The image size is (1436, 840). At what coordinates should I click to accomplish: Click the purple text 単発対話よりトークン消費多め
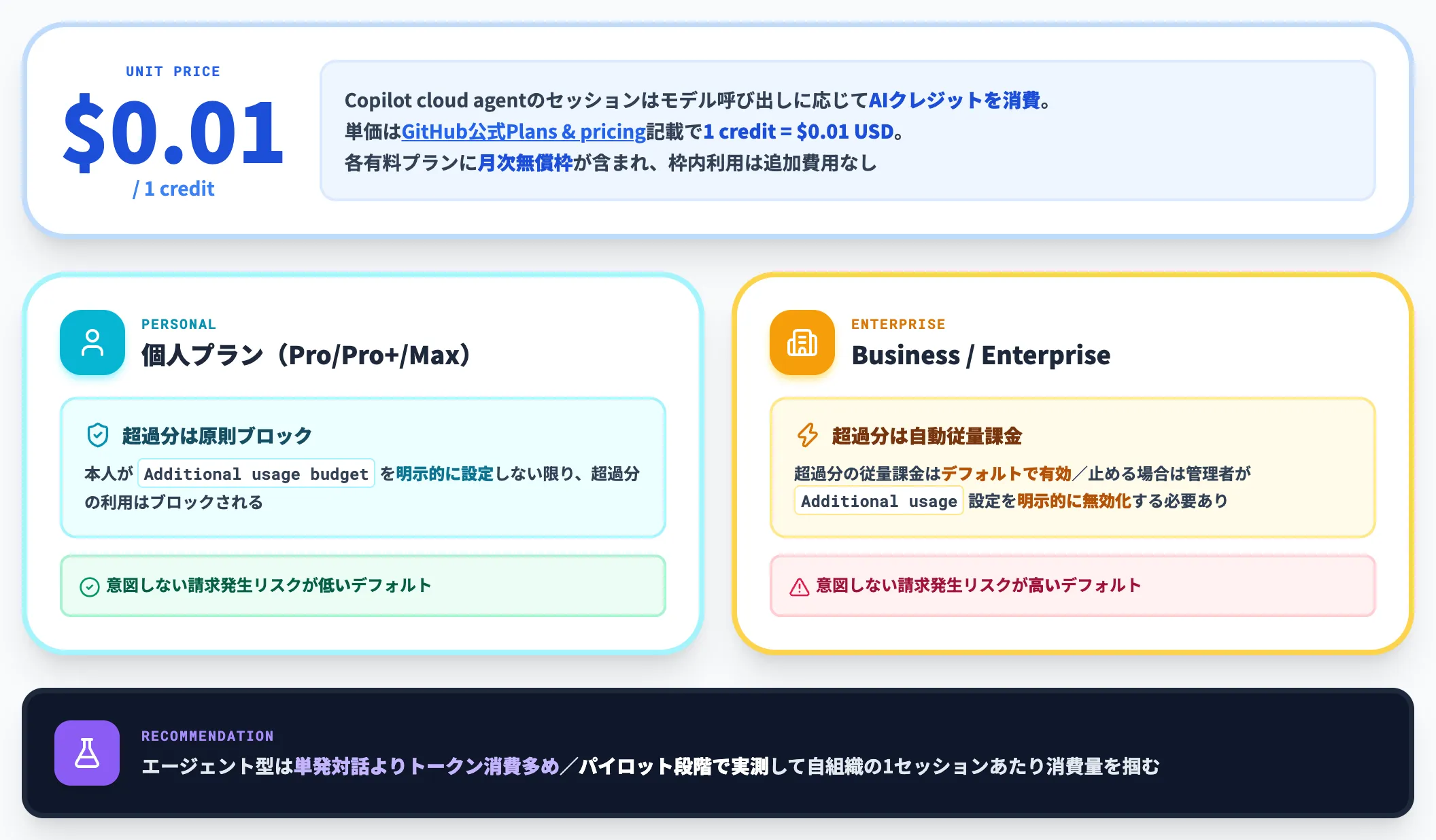click(x=426, y=767)
